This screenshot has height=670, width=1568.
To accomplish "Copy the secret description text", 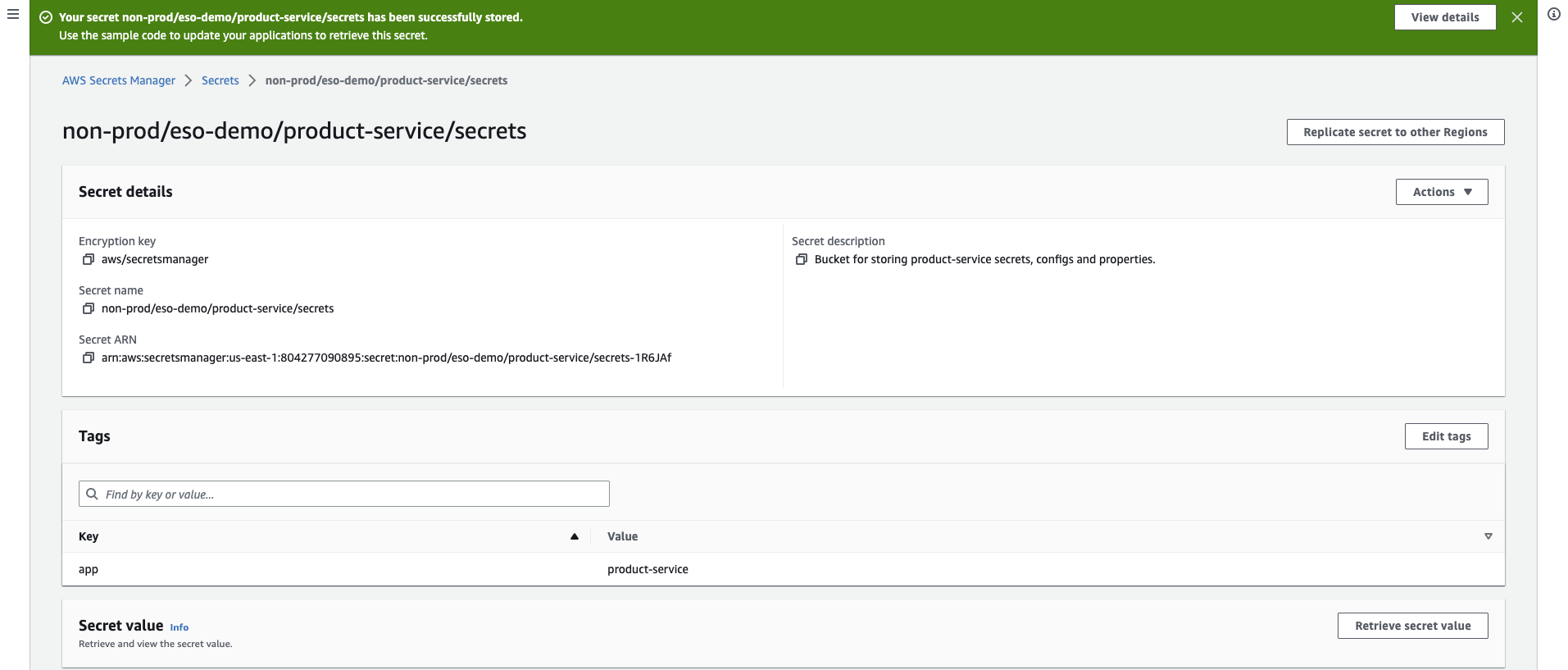I will click(x=802, y=259).
